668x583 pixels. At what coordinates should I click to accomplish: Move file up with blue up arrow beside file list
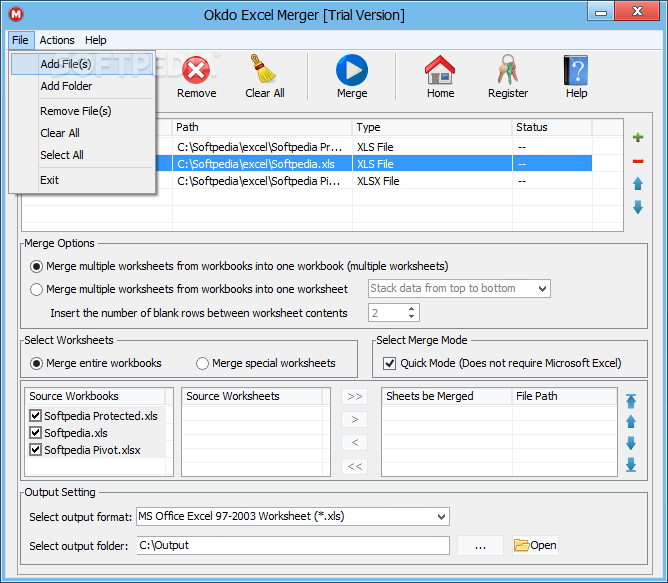click(638, 184)
